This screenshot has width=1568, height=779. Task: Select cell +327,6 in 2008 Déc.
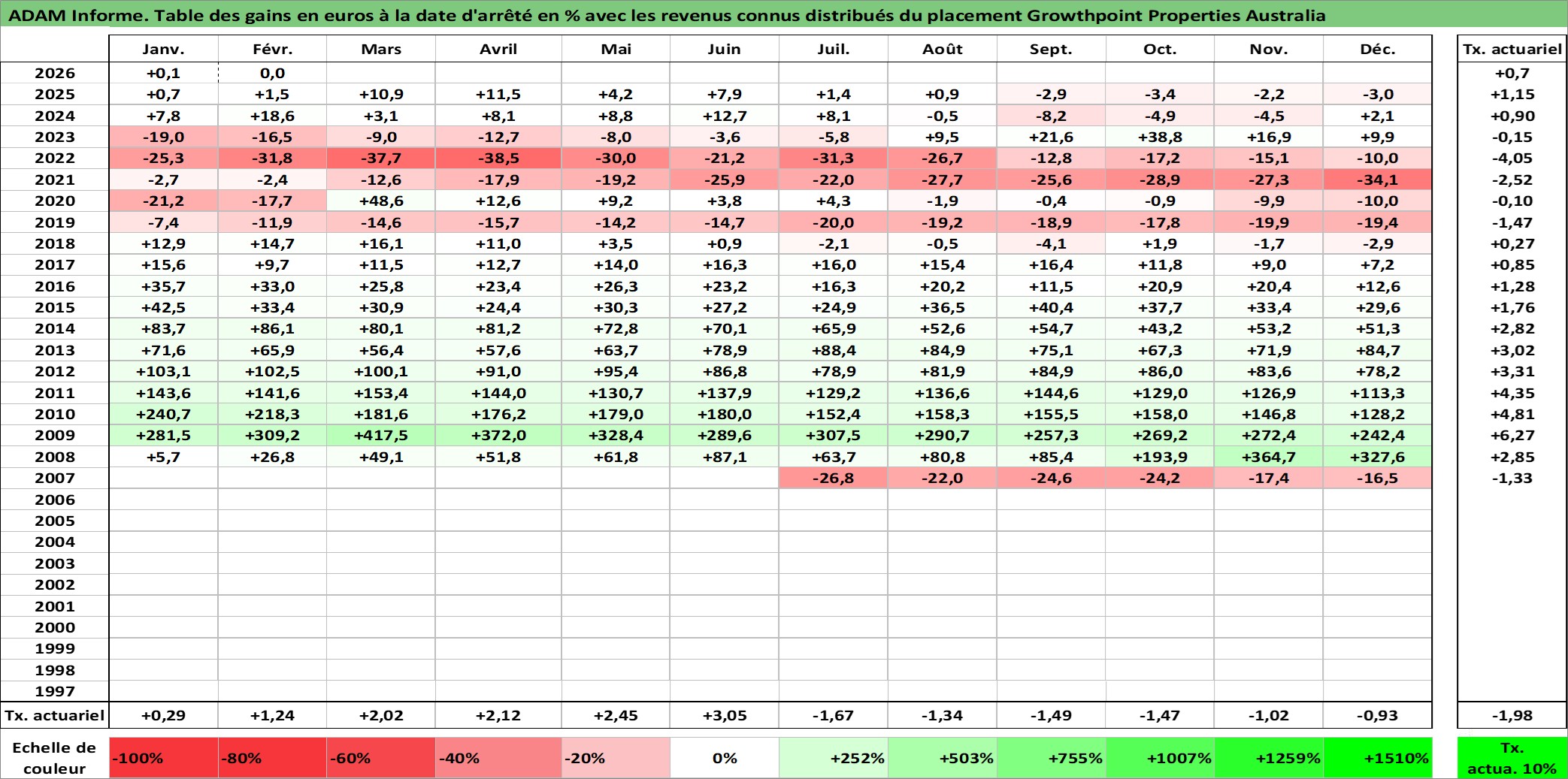pyautogui.click(x=1378, y=457)
